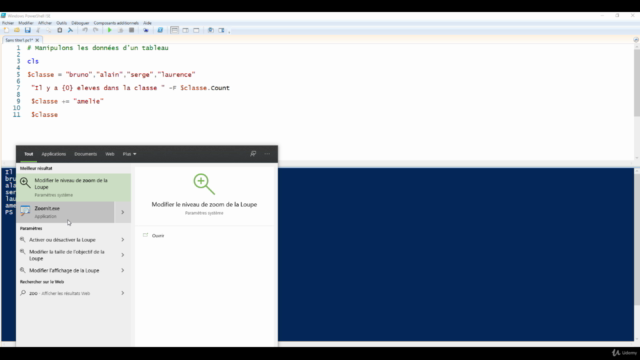This screenshot has height=360, width=640.
Task: Show the script pane on top
Action: pos(174,30)
